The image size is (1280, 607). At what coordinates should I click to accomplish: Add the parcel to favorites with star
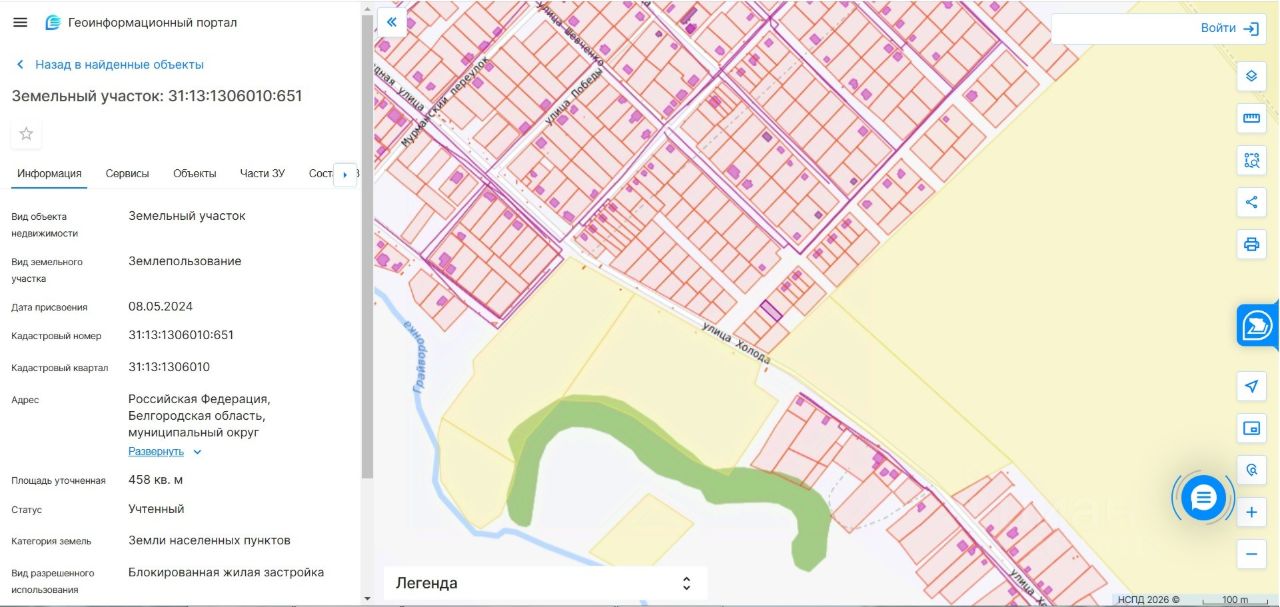[x=26, y=134]
